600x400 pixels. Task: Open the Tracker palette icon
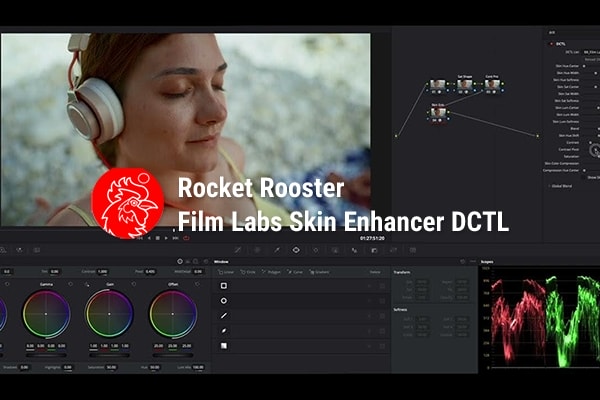click(x=316, y=250)
